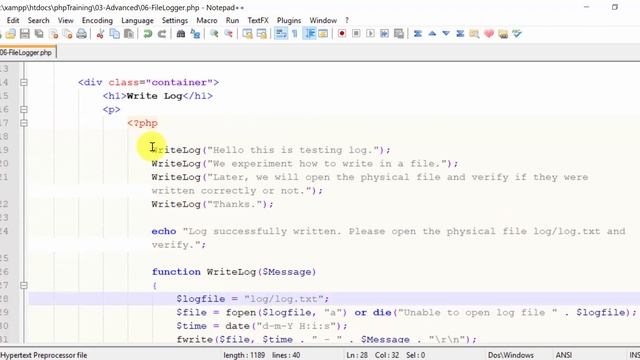Click the macro Playback icon

click(x=371, y=34)
